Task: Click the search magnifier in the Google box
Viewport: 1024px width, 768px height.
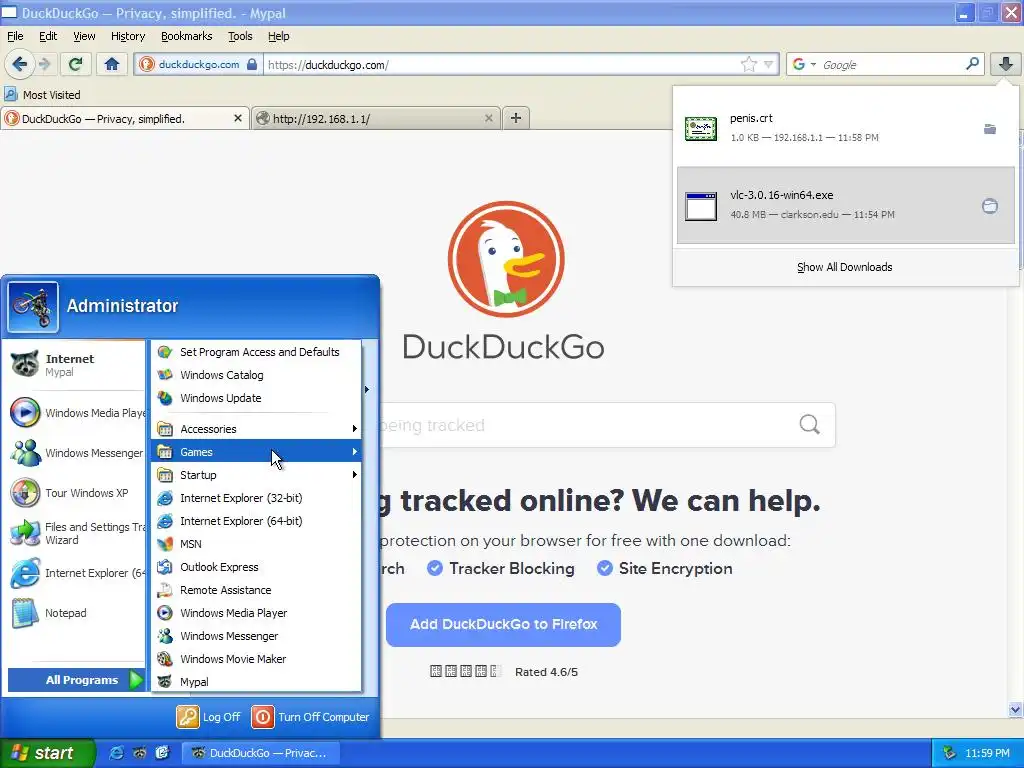Action: point(972,64)
